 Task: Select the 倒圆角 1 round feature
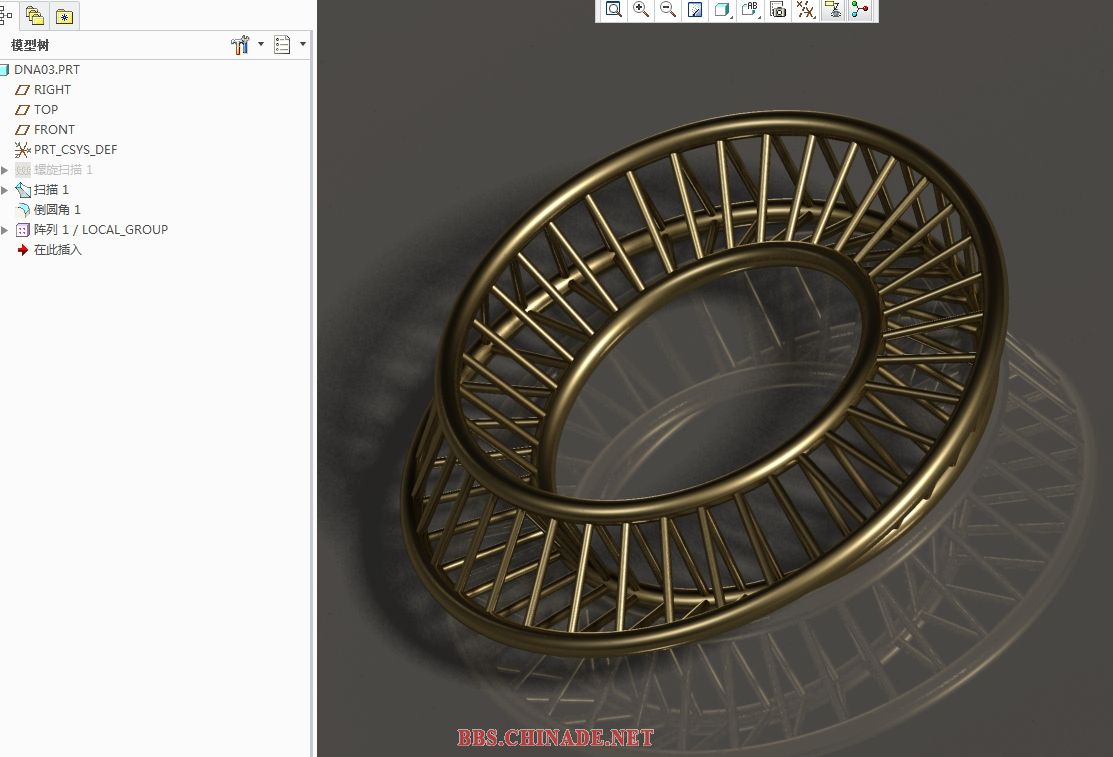coord(57,209)
